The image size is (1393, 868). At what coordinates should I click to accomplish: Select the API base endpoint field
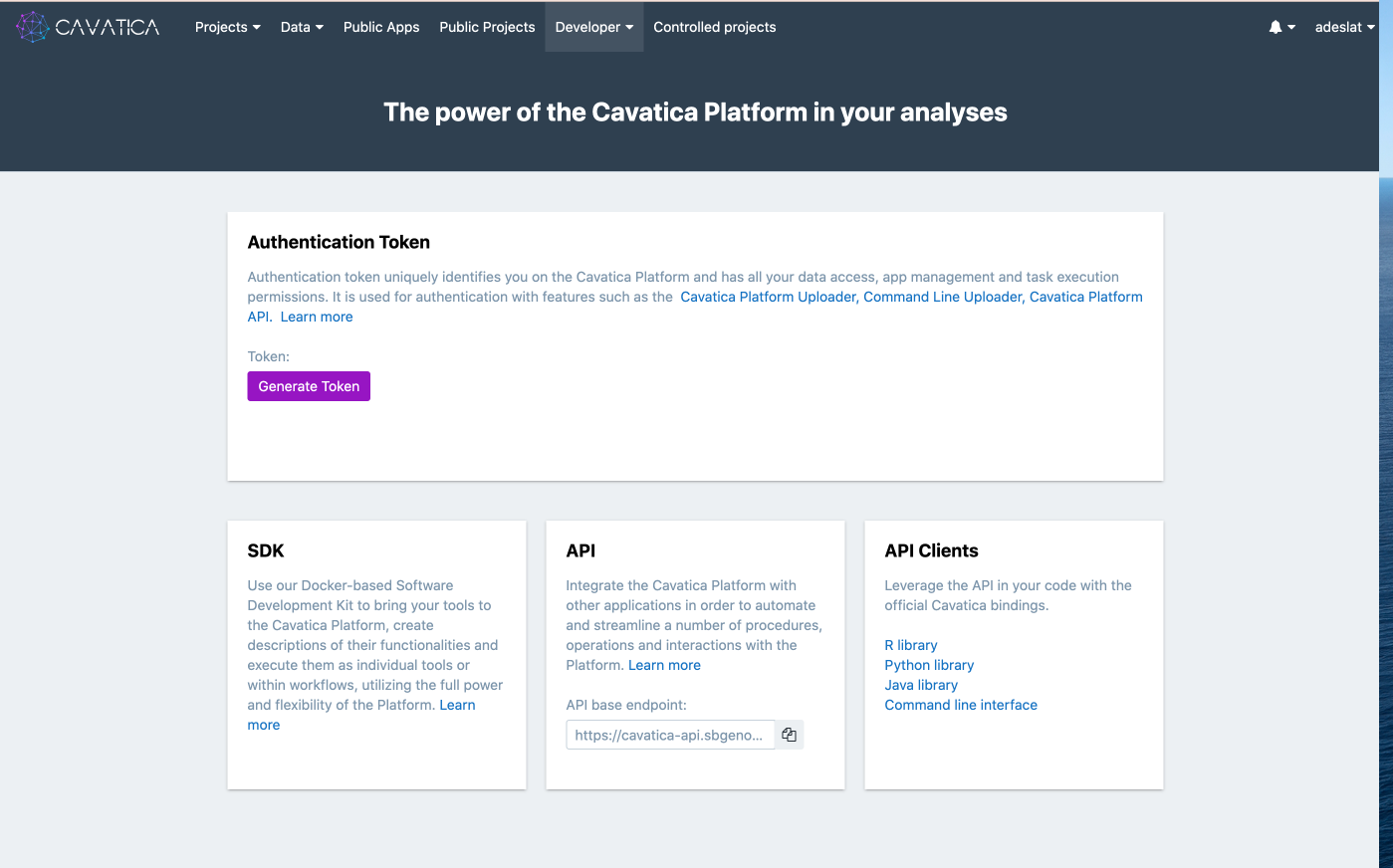click(669, 735)
